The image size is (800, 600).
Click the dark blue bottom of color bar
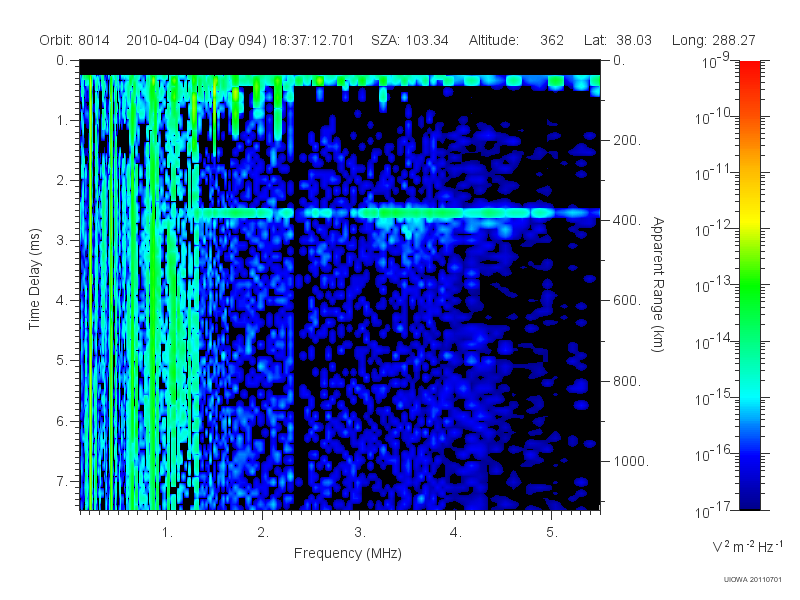tap(750, 497)
